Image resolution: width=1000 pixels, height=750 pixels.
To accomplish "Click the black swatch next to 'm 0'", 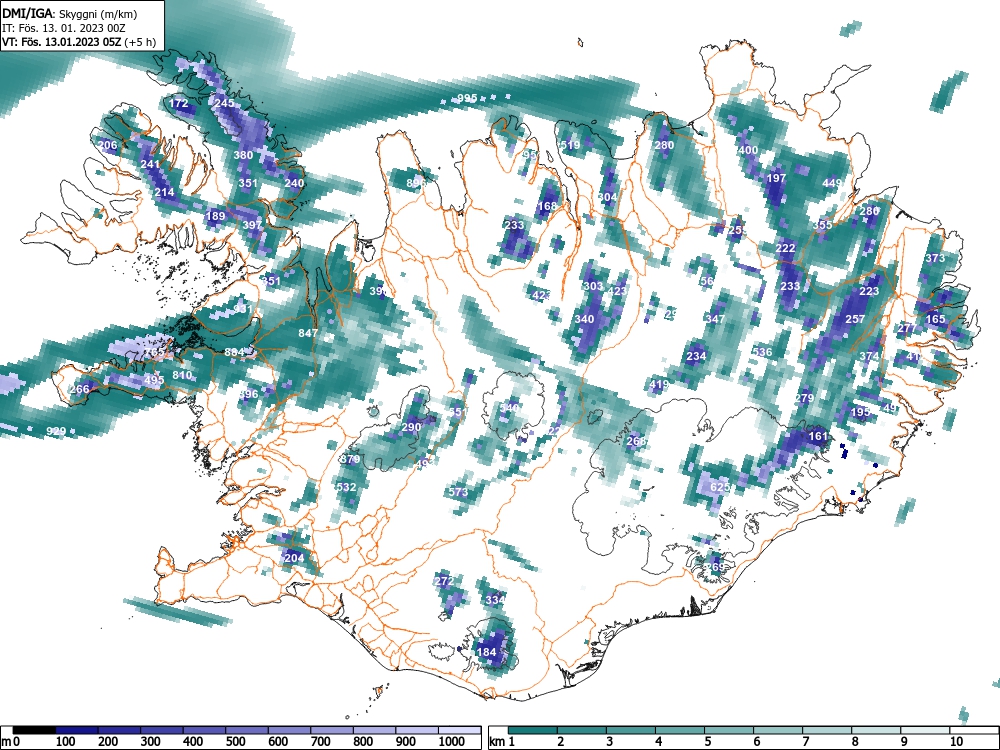I will [34, 730].
